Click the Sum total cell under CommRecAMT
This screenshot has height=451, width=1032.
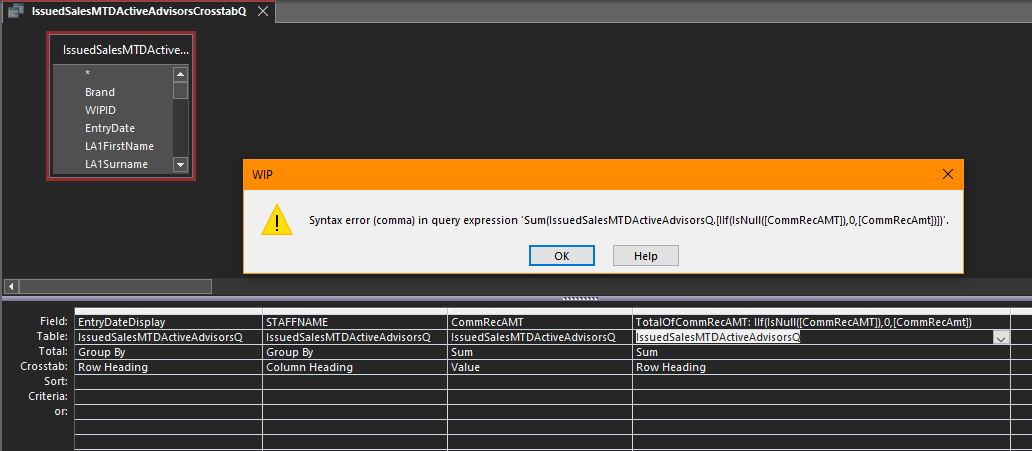[x=540, y=352]
